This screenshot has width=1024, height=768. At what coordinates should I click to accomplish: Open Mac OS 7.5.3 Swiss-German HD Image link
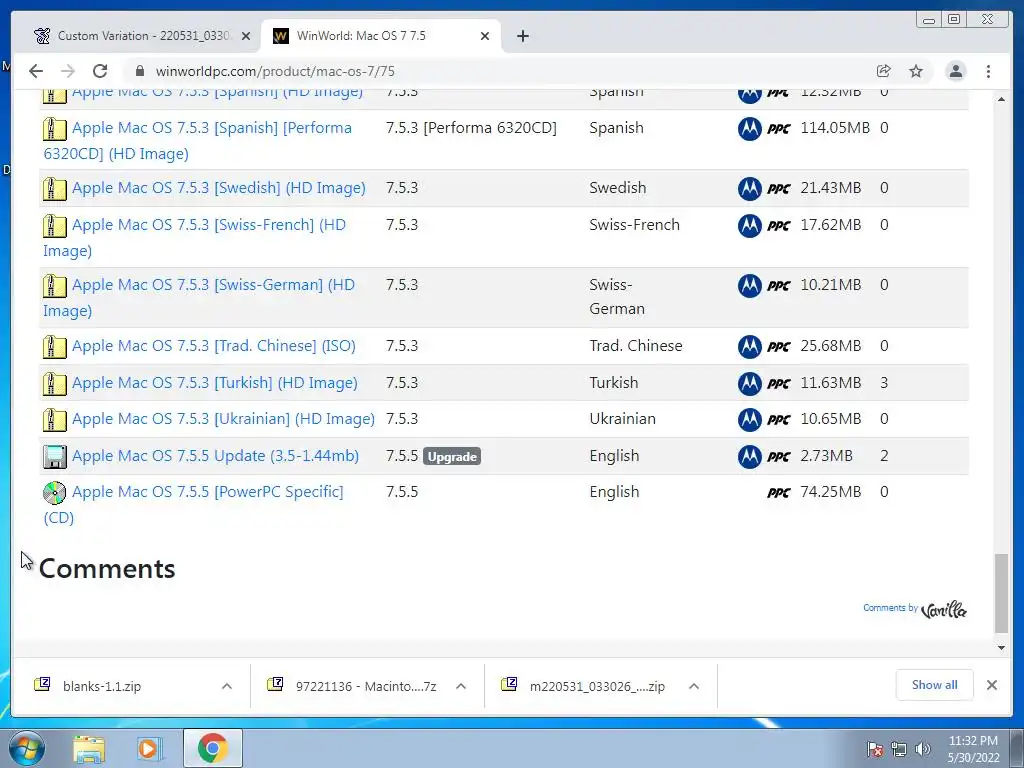199,298
